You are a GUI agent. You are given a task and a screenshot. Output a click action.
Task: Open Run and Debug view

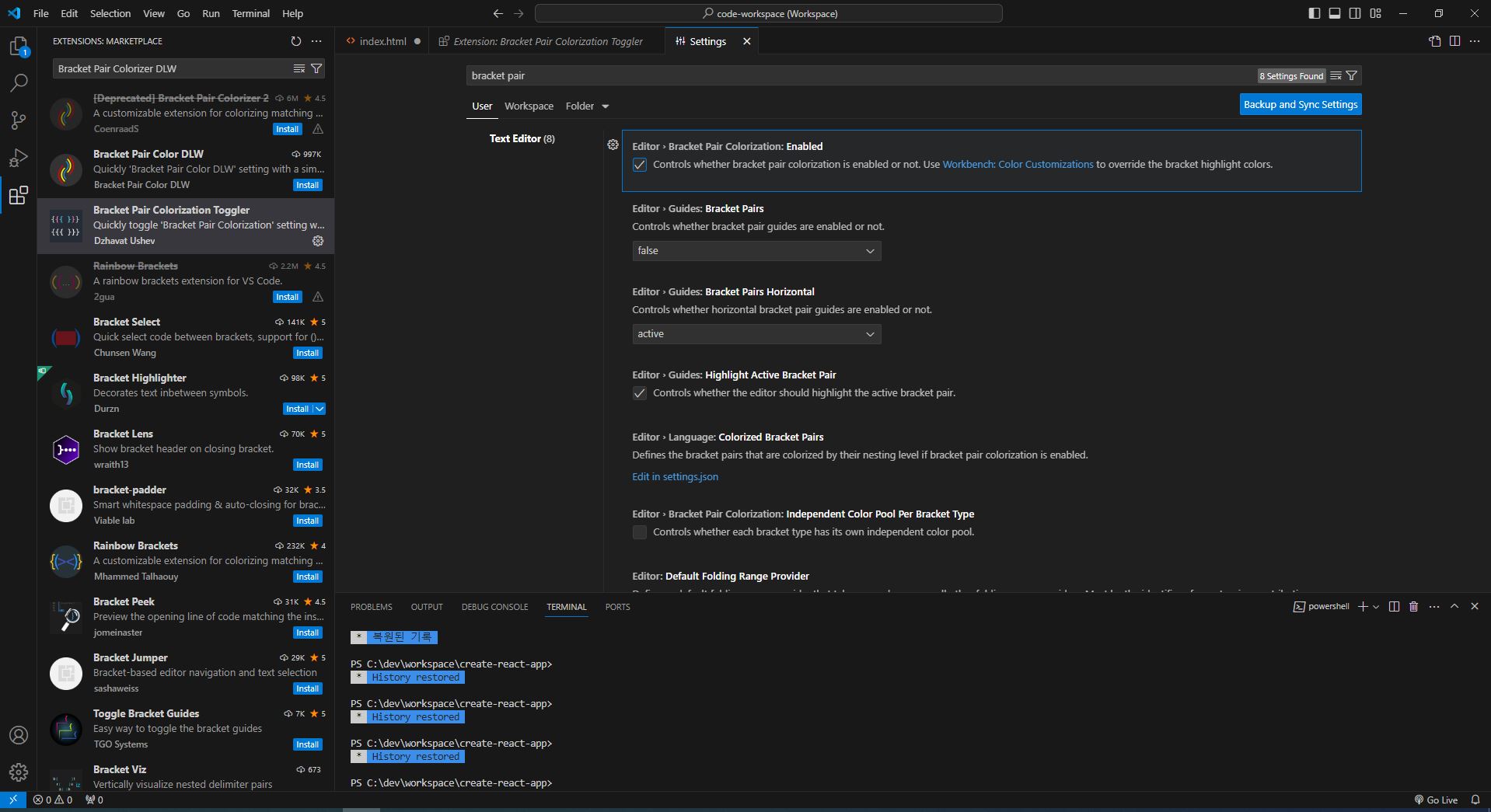(19, 158)
